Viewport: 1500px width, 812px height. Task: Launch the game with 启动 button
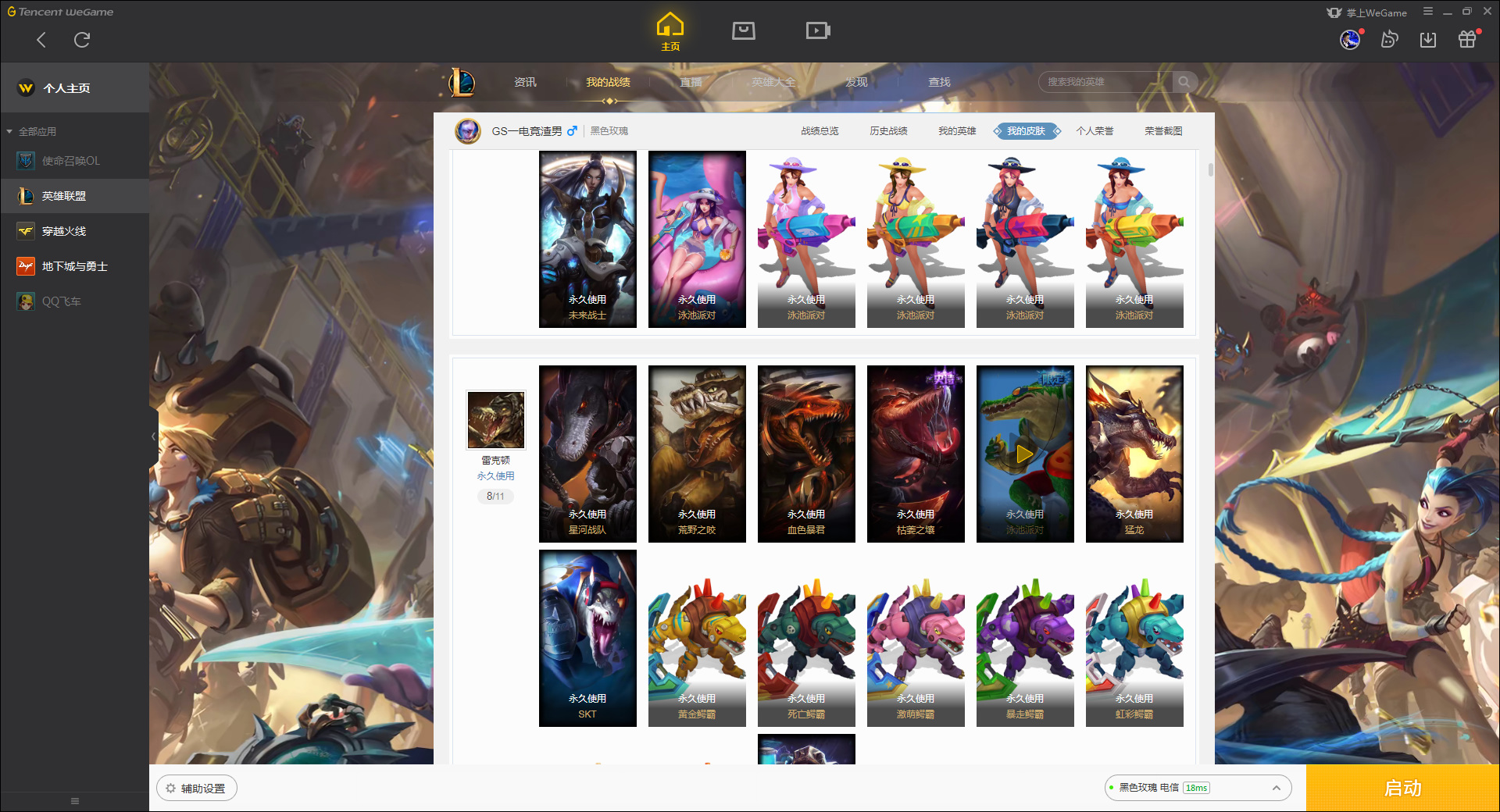pos(1402,788)
